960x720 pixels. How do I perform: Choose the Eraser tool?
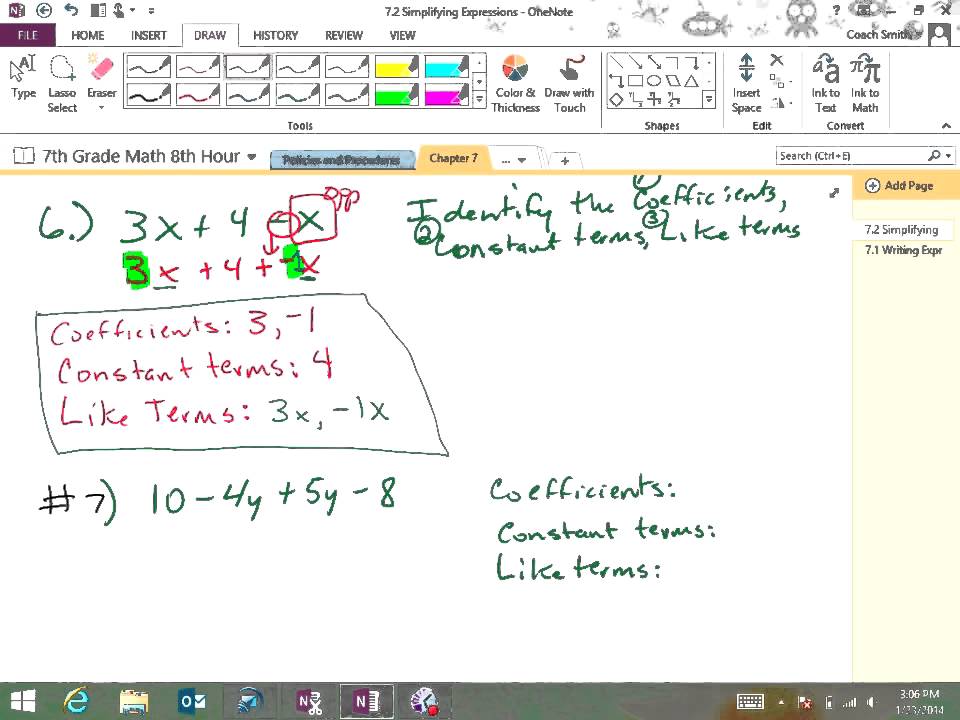point(102,76)
